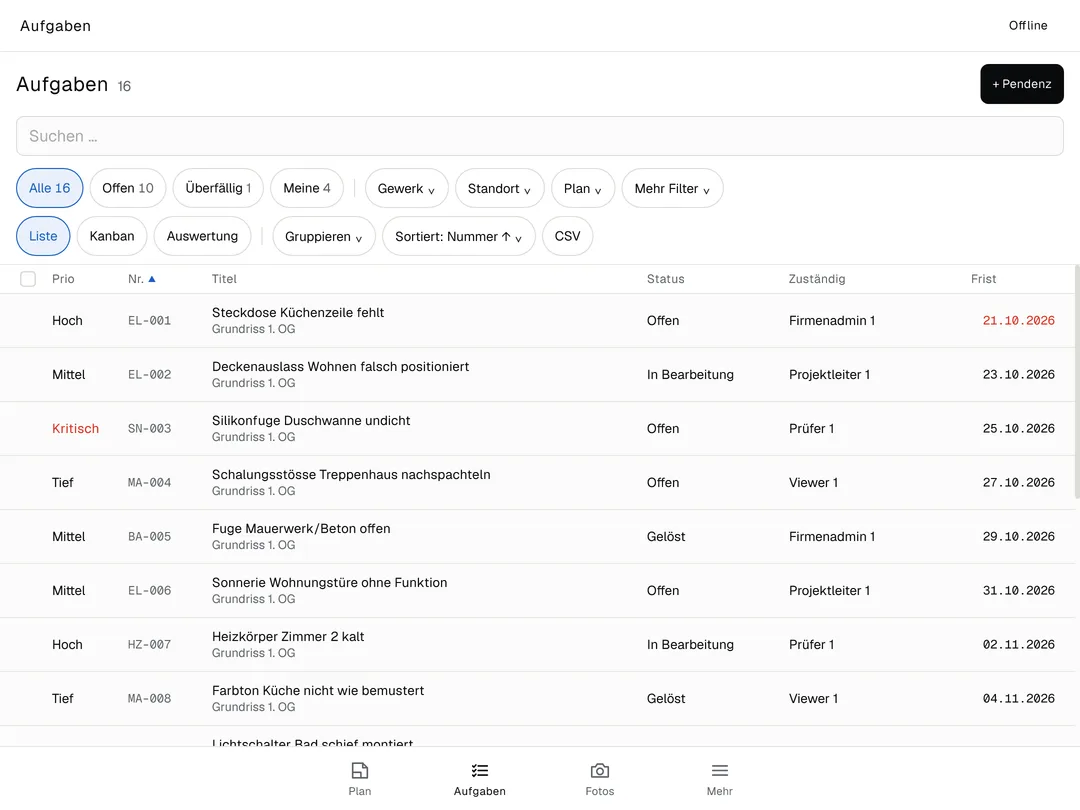Show only Meine 4 tasks
1080x810 pixels.
pos(307,188)
